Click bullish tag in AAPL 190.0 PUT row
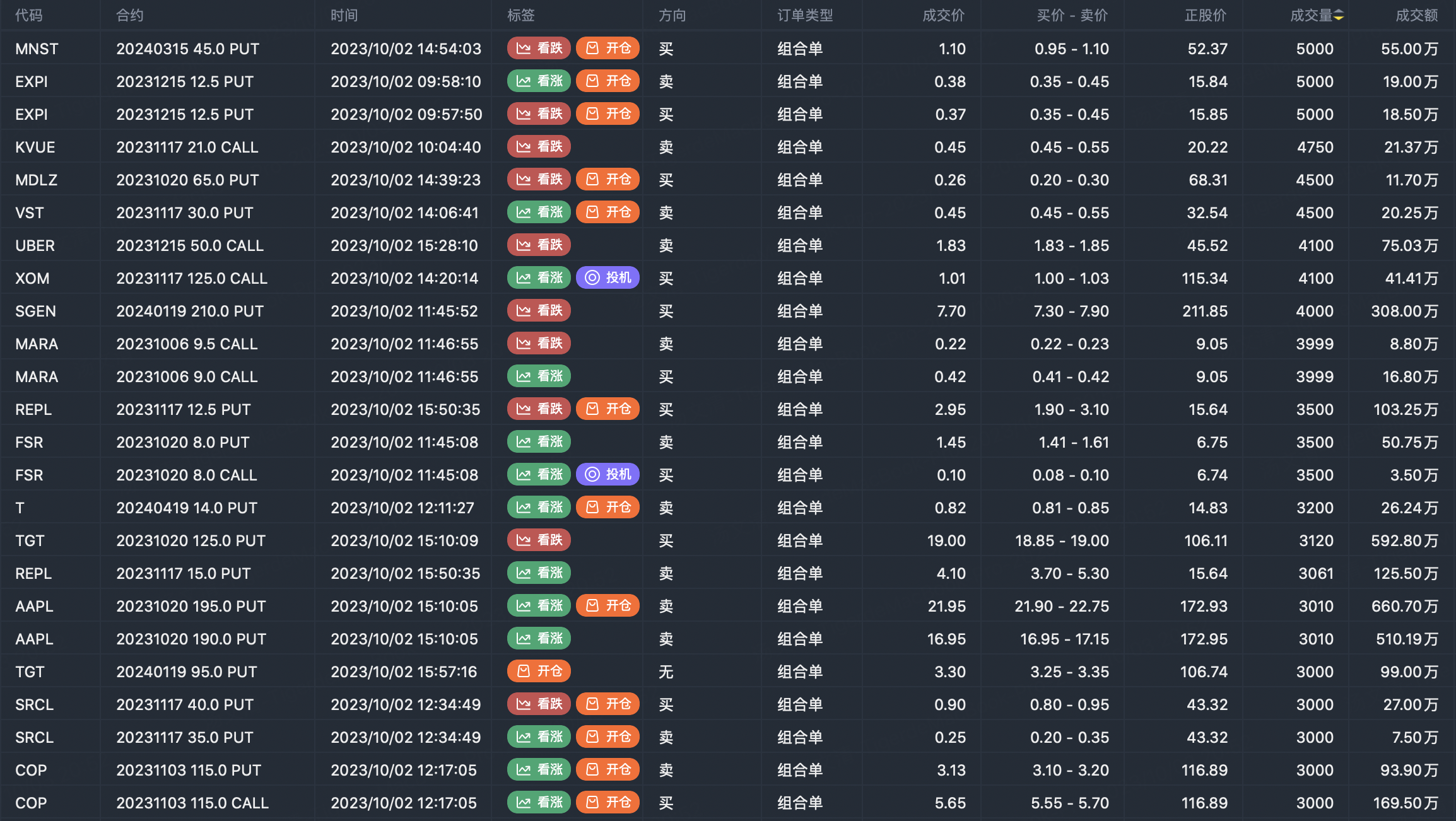 539,639
